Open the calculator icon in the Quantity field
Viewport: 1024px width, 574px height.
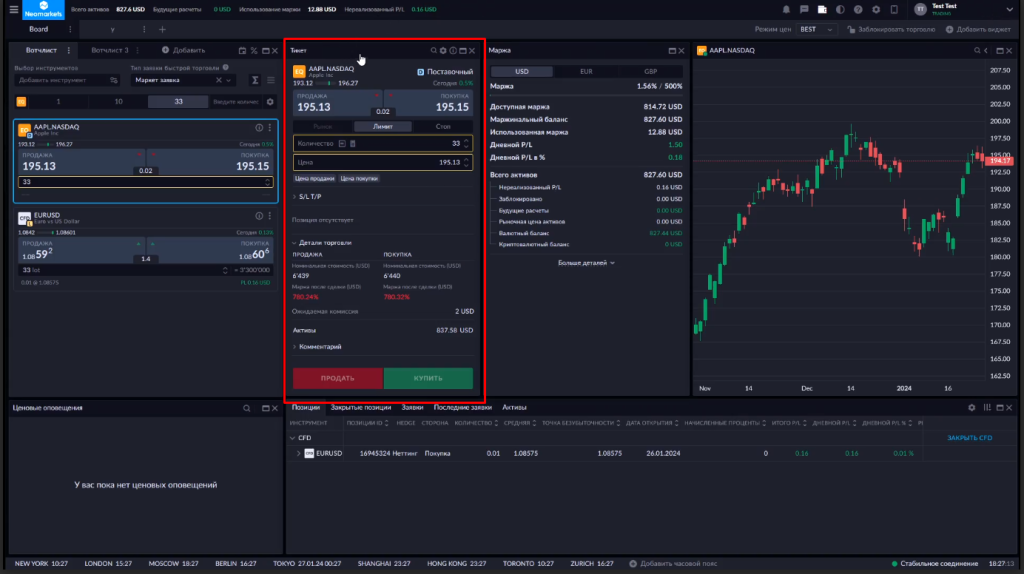353,144
